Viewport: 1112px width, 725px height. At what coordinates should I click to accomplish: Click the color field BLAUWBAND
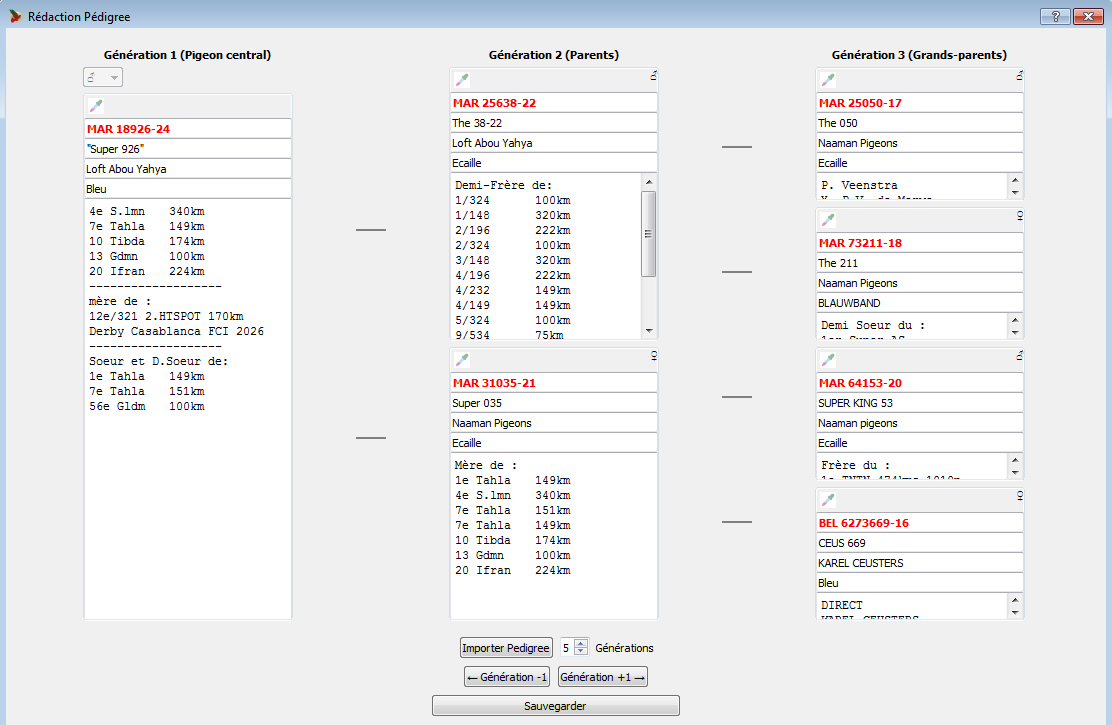920,303
